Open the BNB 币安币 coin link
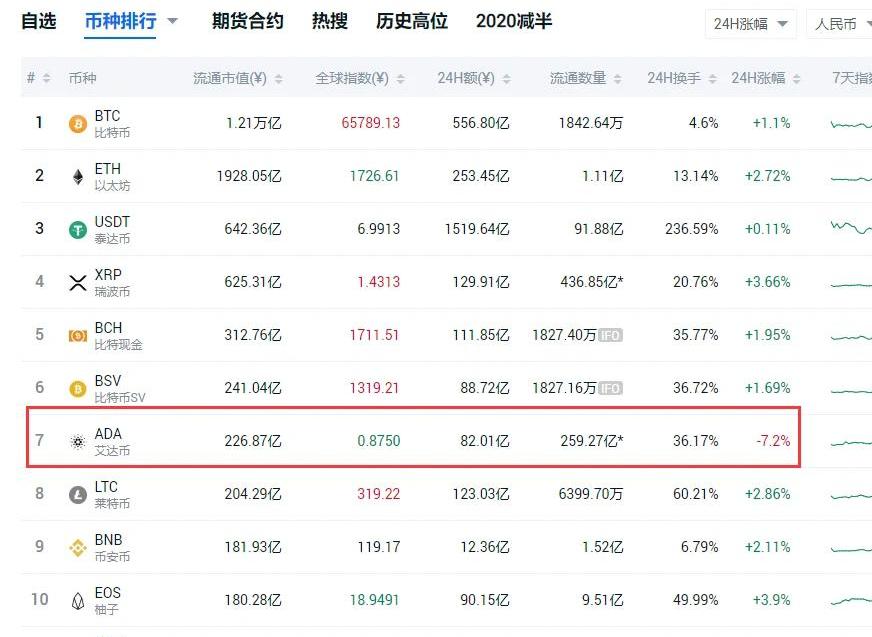Image resolution: width=872 pixels, height=637 pixels. click(x=112, y=547)
